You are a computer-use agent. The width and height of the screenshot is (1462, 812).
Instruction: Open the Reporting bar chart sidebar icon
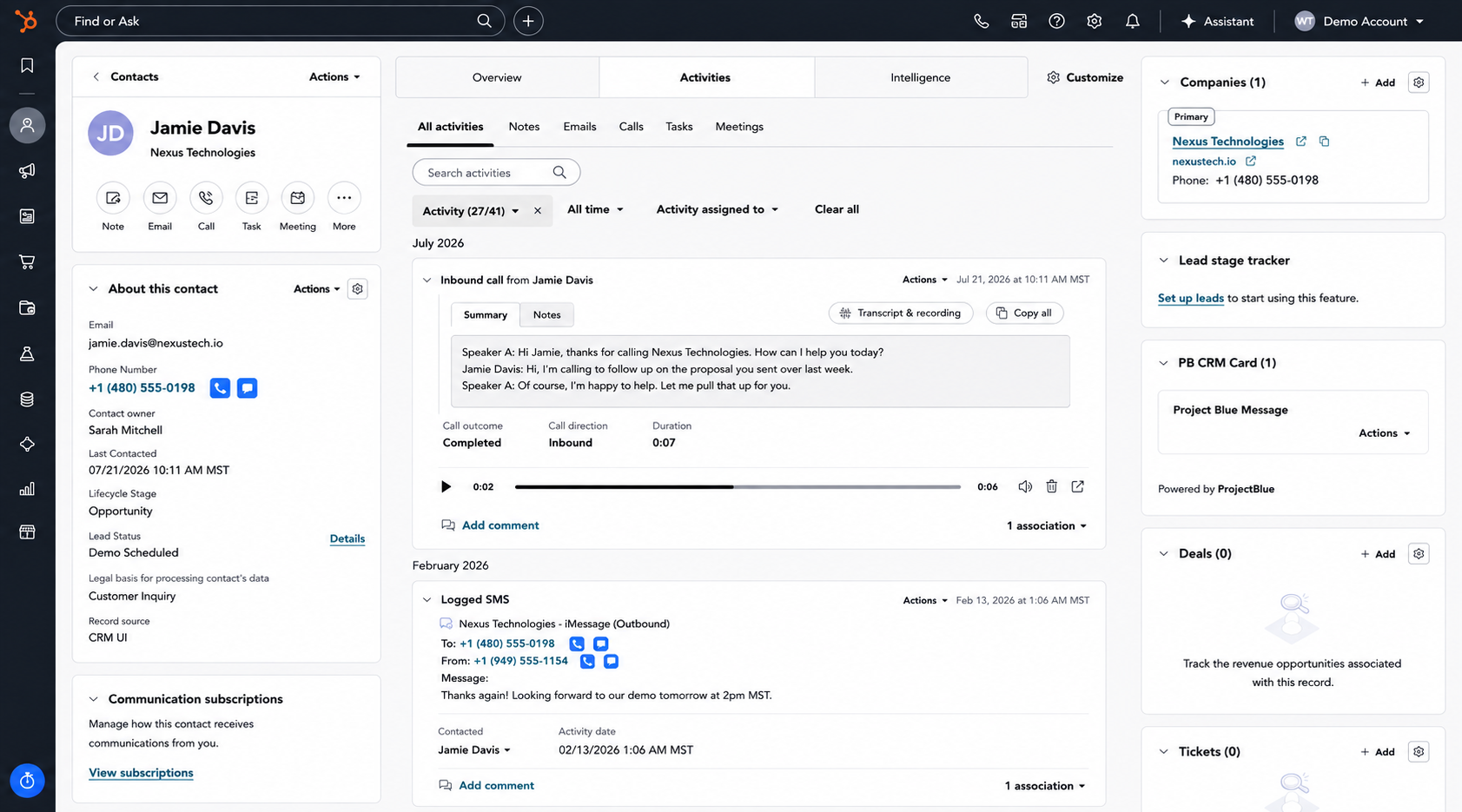[x=27, y=489]
